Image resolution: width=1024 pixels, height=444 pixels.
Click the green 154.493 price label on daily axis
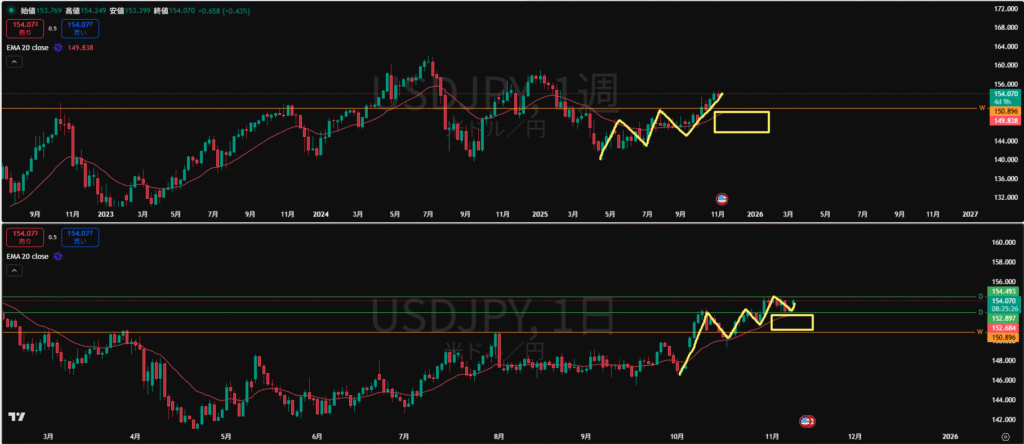pos(1004,291)
